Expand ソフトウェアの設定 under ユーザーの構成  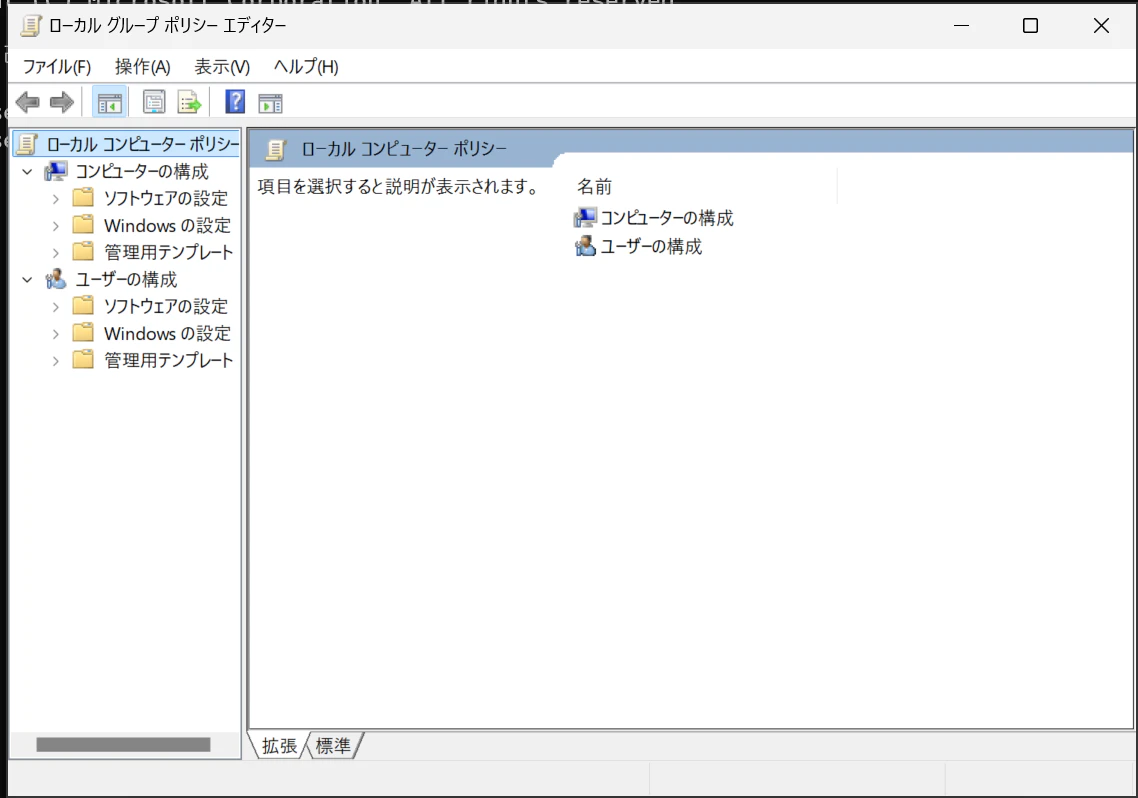tap(56, 307)
